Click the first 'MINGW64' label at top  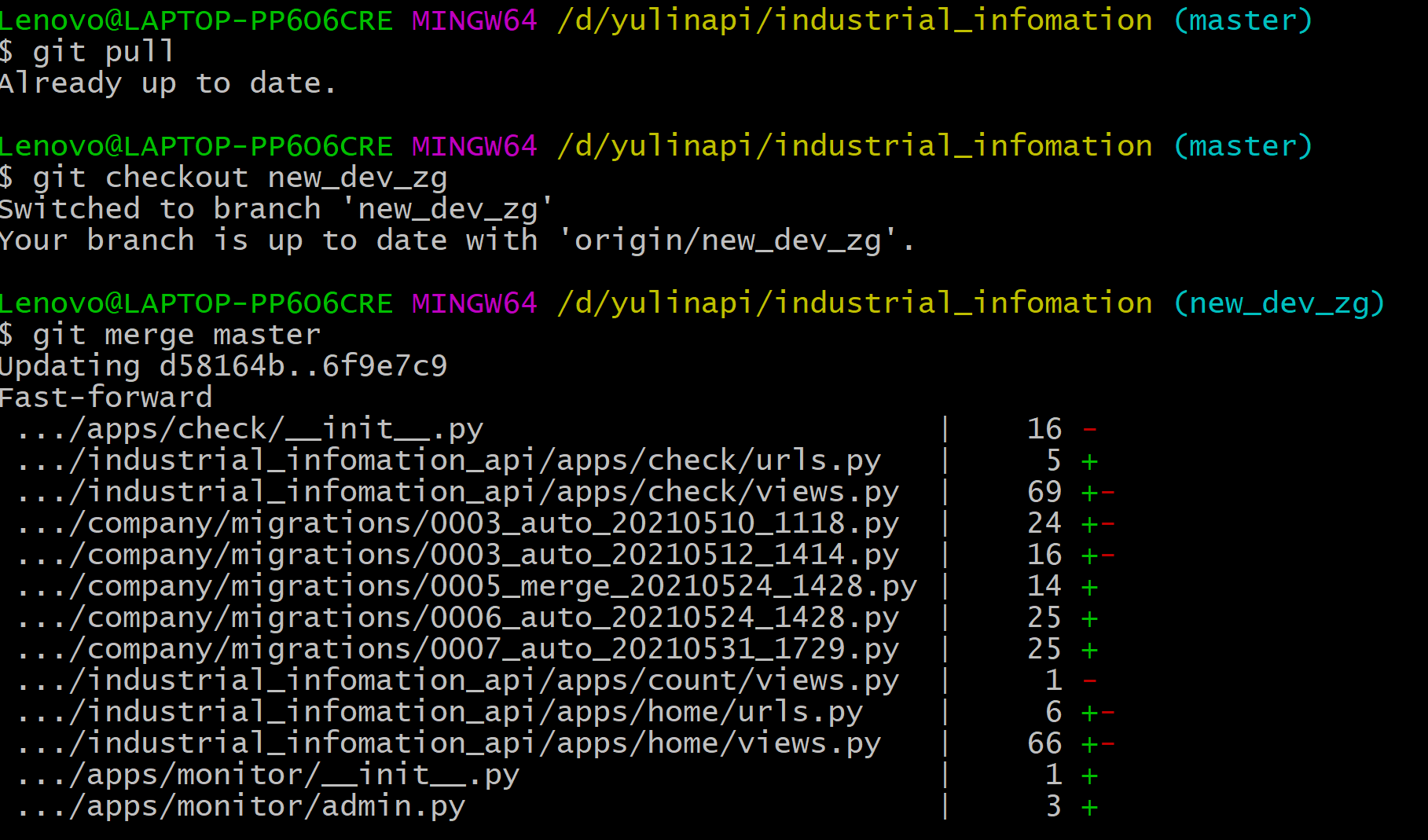click(x=475, y=20)
